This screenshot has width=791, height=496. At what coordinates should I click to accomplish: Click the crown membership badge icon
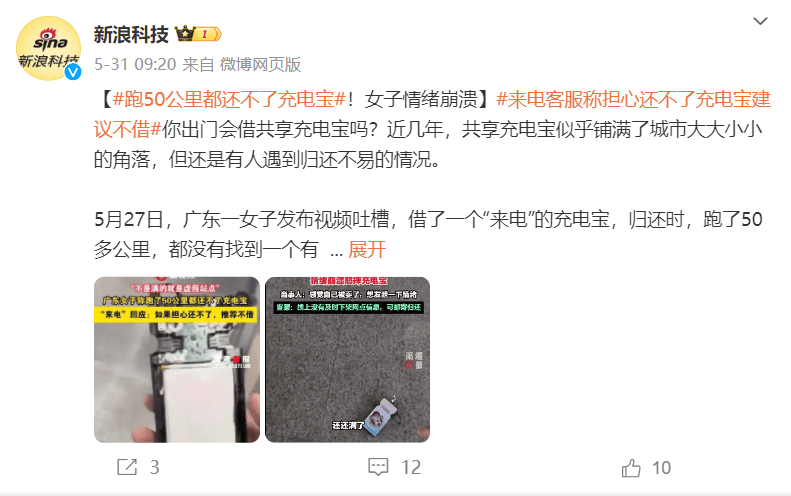[x=184, y=34]
